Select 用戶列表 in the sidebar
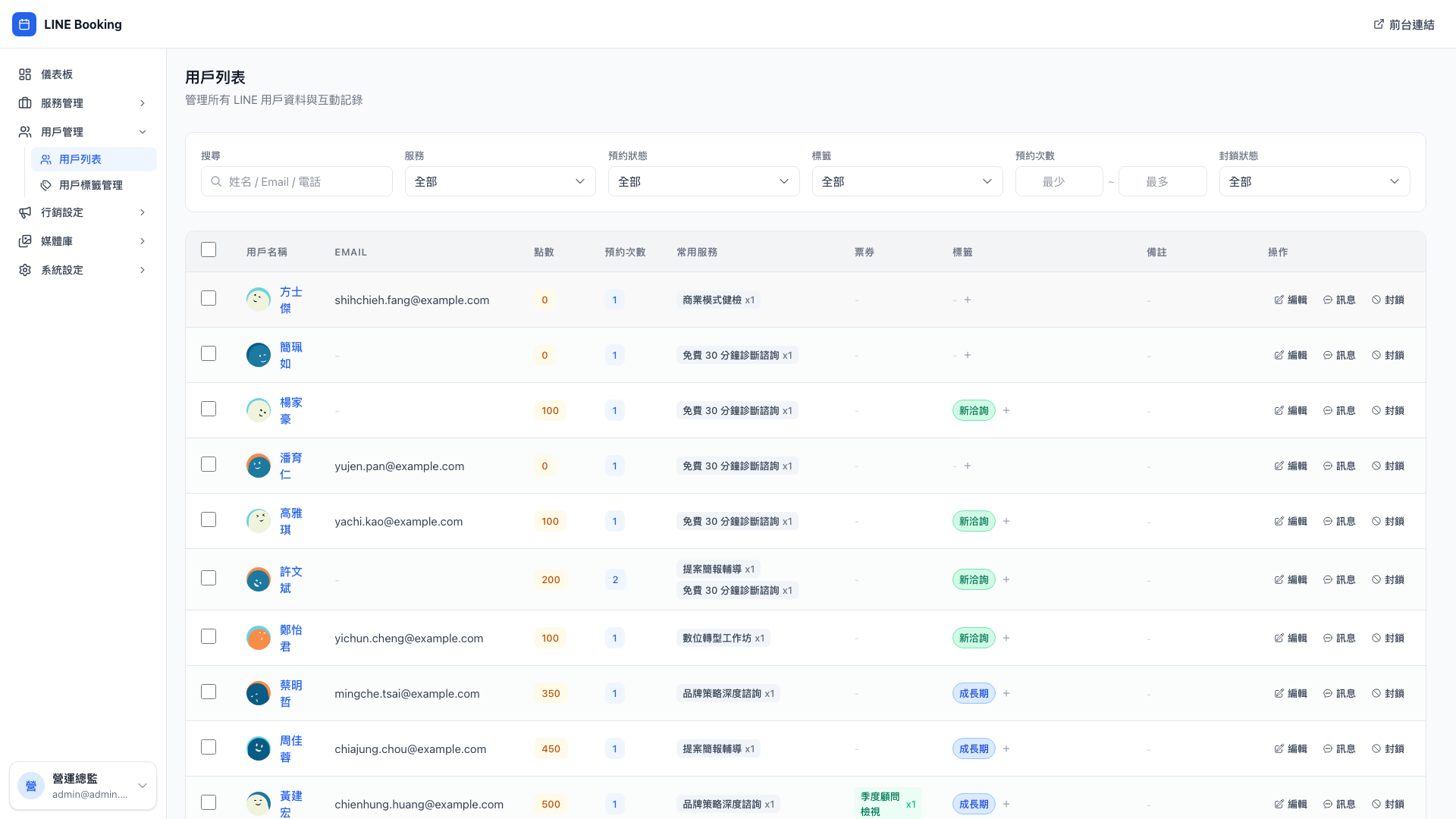Image resolution: width=1456 pixels, height=819 pixels. 94,159
